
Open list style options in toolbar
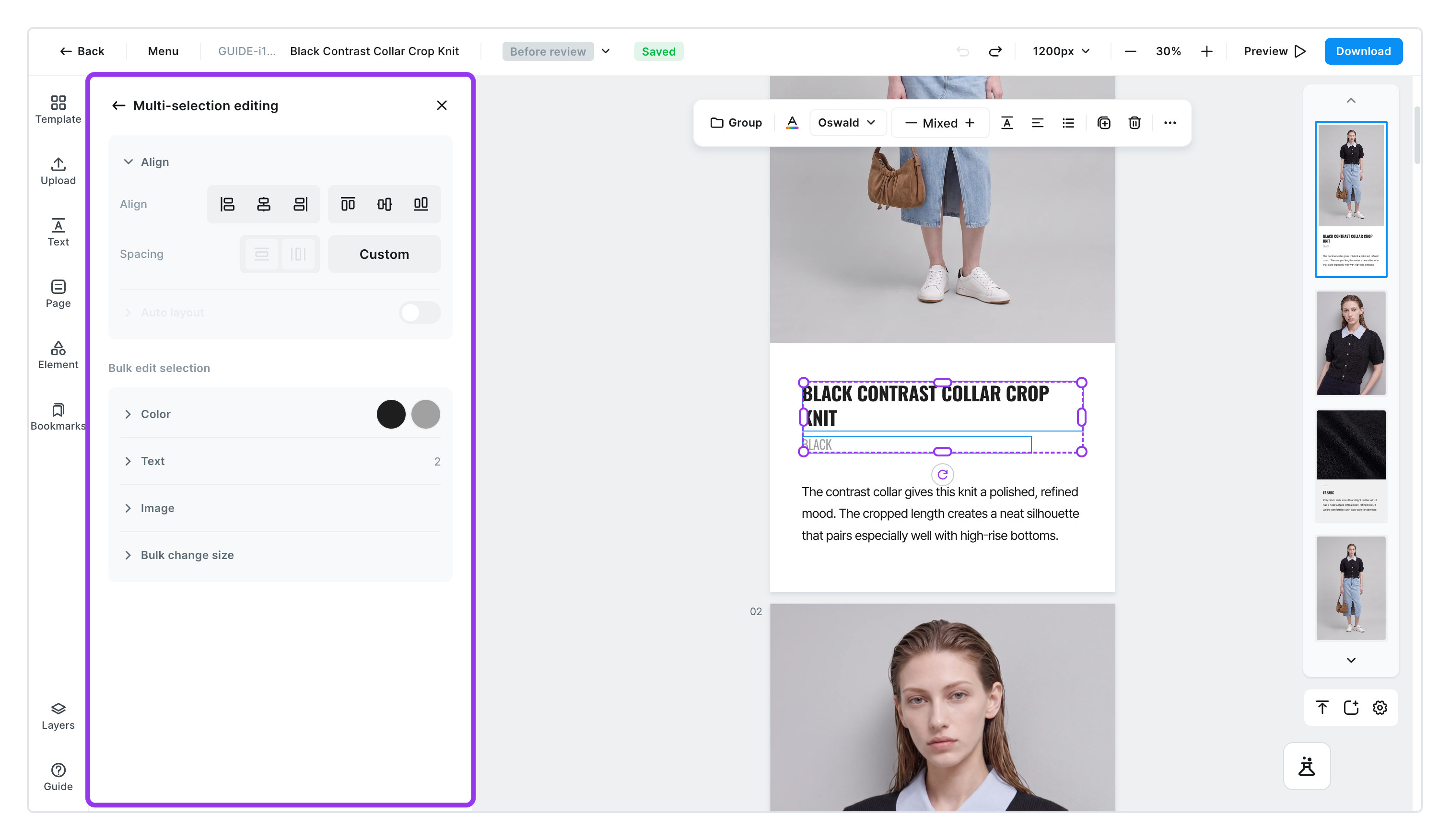(1068, 123)
